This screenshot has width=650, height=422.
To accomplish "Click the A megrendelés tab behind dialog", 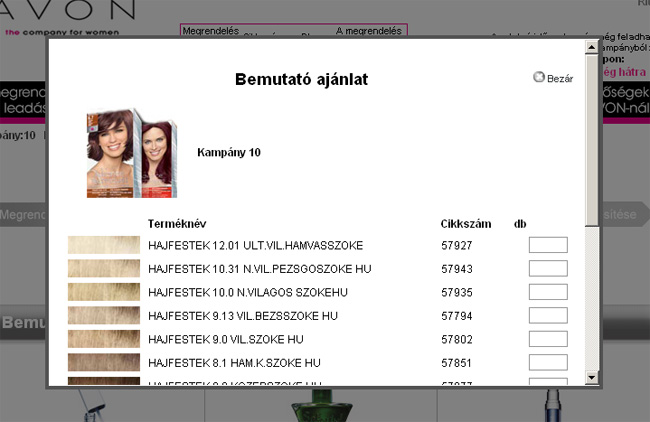I will (369, 31).
